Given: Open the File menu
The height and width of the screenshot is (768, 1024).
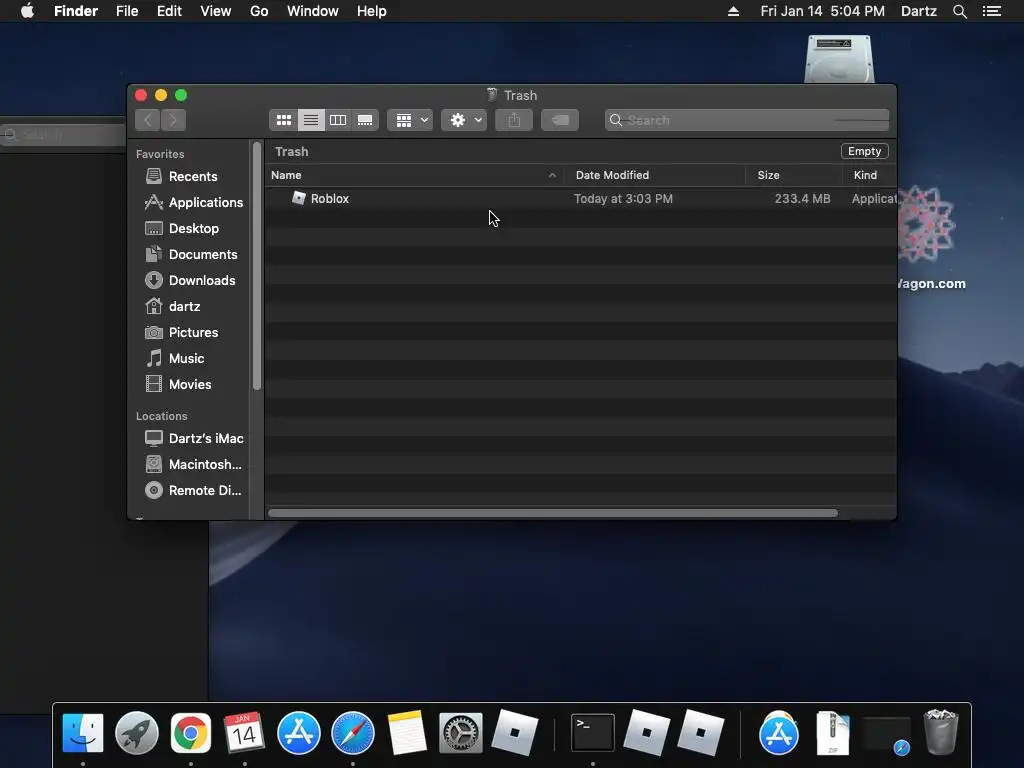Looking at the screenshot, I should tap(127, 11).
